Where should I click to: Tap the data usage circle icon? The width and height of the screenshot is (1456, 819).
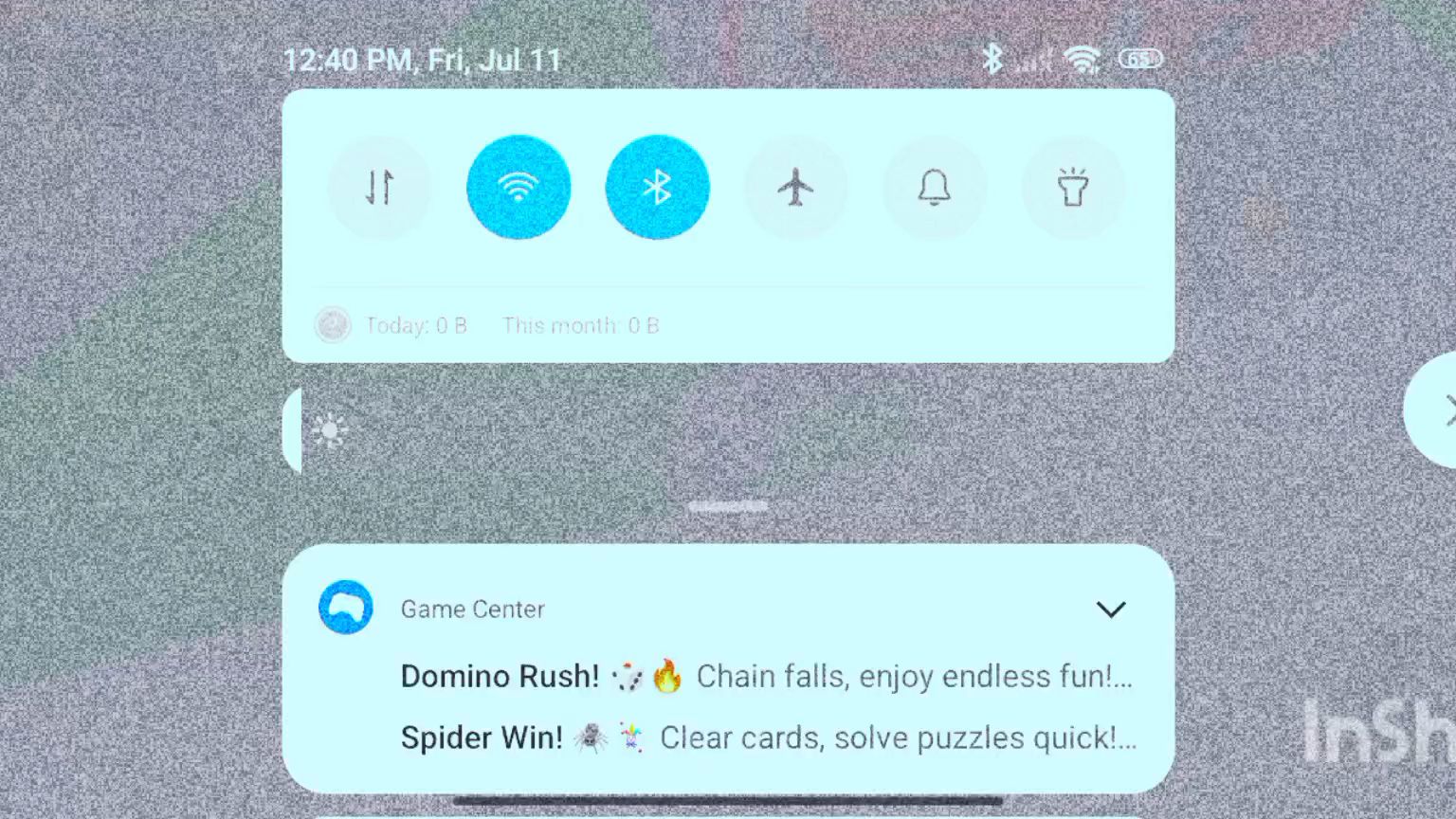click(333, 325)
